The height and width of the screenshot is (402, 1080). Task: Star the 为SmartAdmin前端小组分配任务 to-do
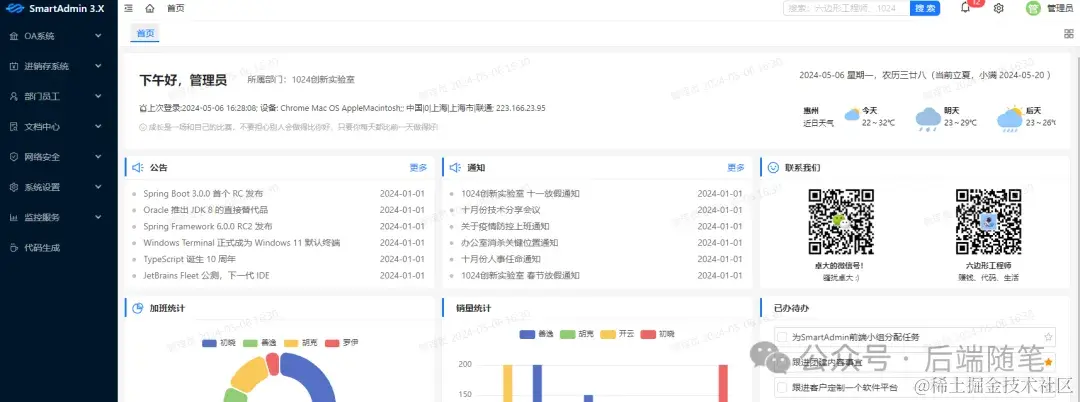[1048, 337]
